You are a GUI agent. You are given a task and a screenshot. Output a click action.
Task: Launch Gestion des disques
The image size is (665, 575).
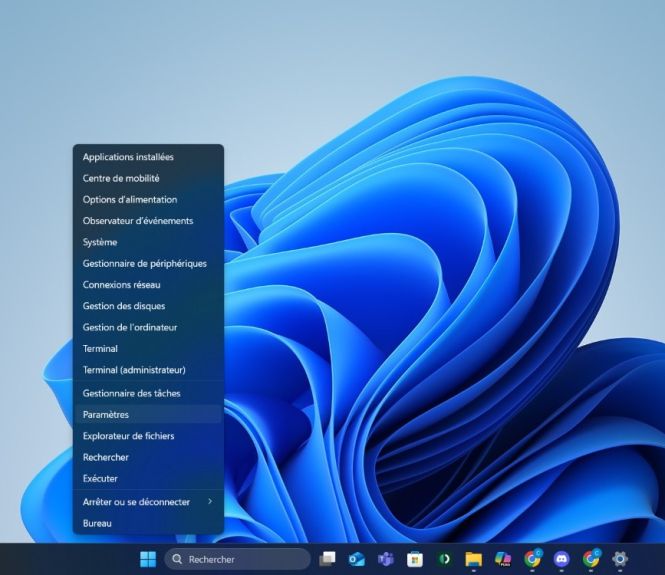coord(148,306)
